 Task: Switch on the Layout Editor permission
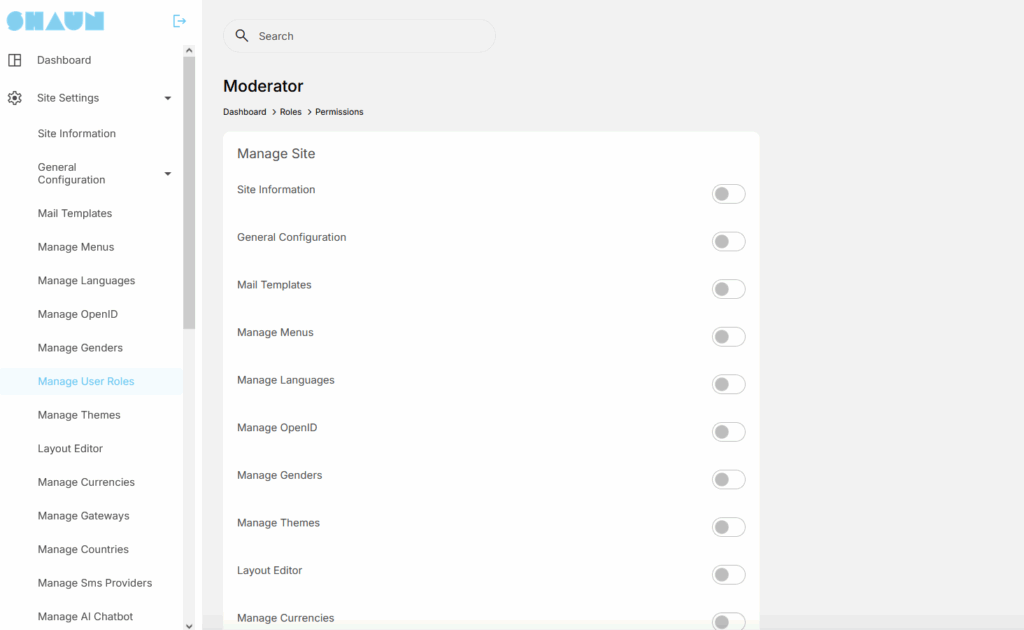tap(728, 574)
